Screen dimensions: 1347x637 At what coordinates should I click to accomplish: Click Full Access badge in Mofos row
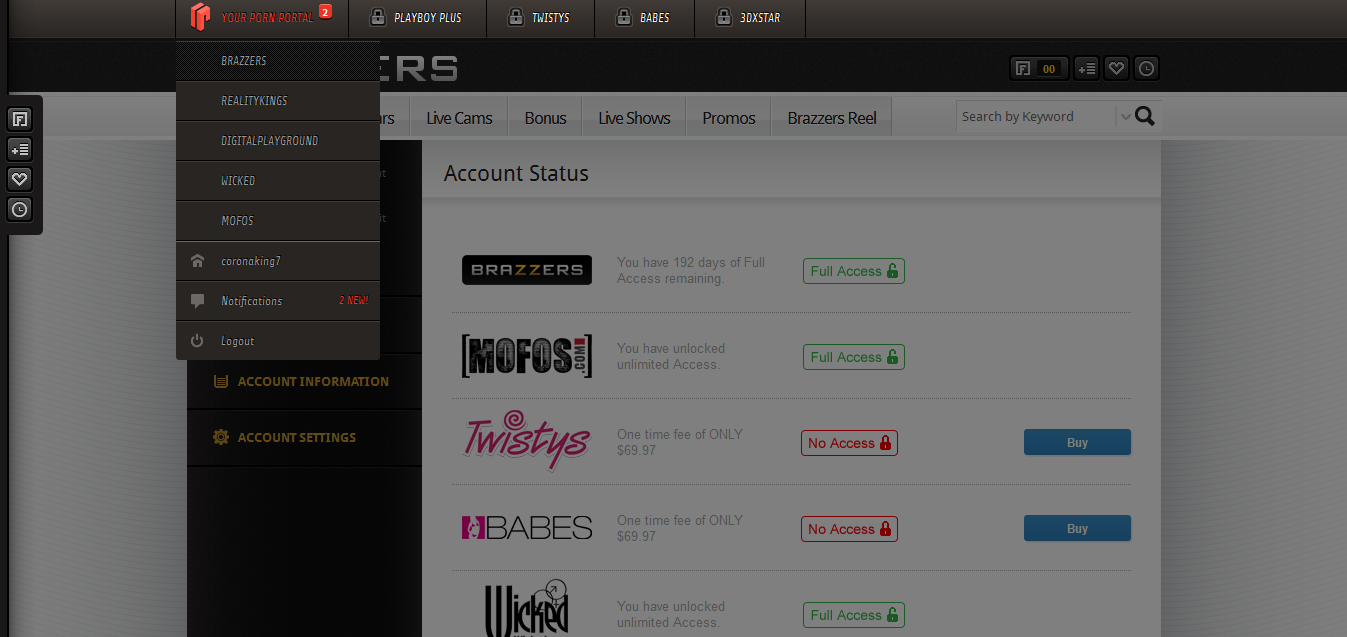tap(854, 357)
